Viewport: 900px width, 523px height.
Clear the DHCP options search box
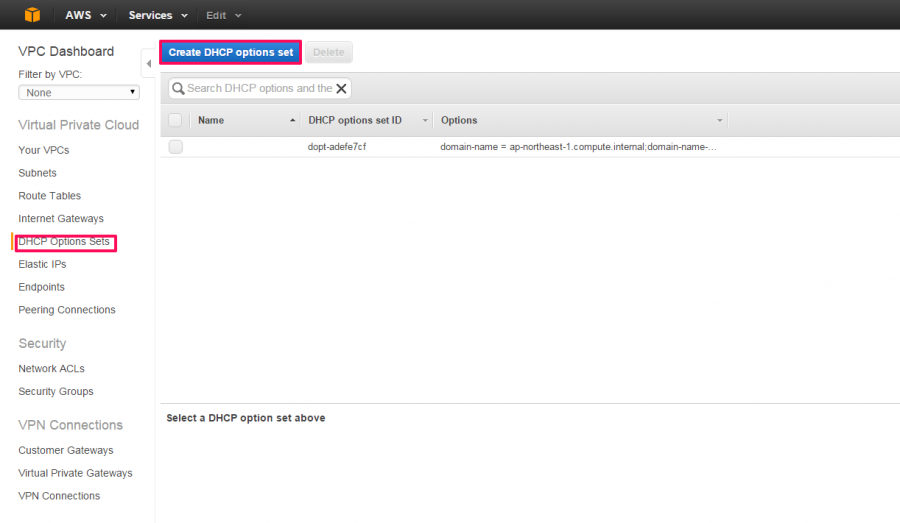click(x=342, y=88)
